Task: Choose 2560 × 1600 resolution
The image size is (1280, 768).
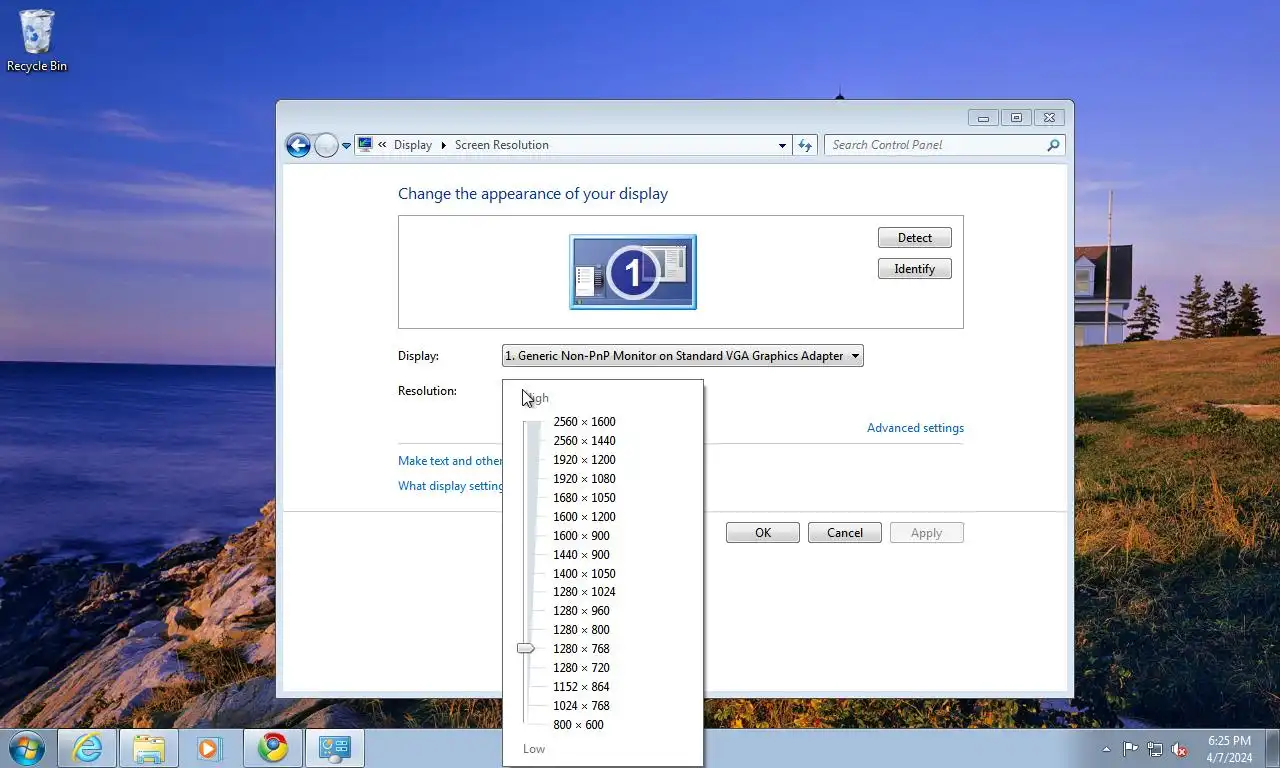Action: pos(584,422)
